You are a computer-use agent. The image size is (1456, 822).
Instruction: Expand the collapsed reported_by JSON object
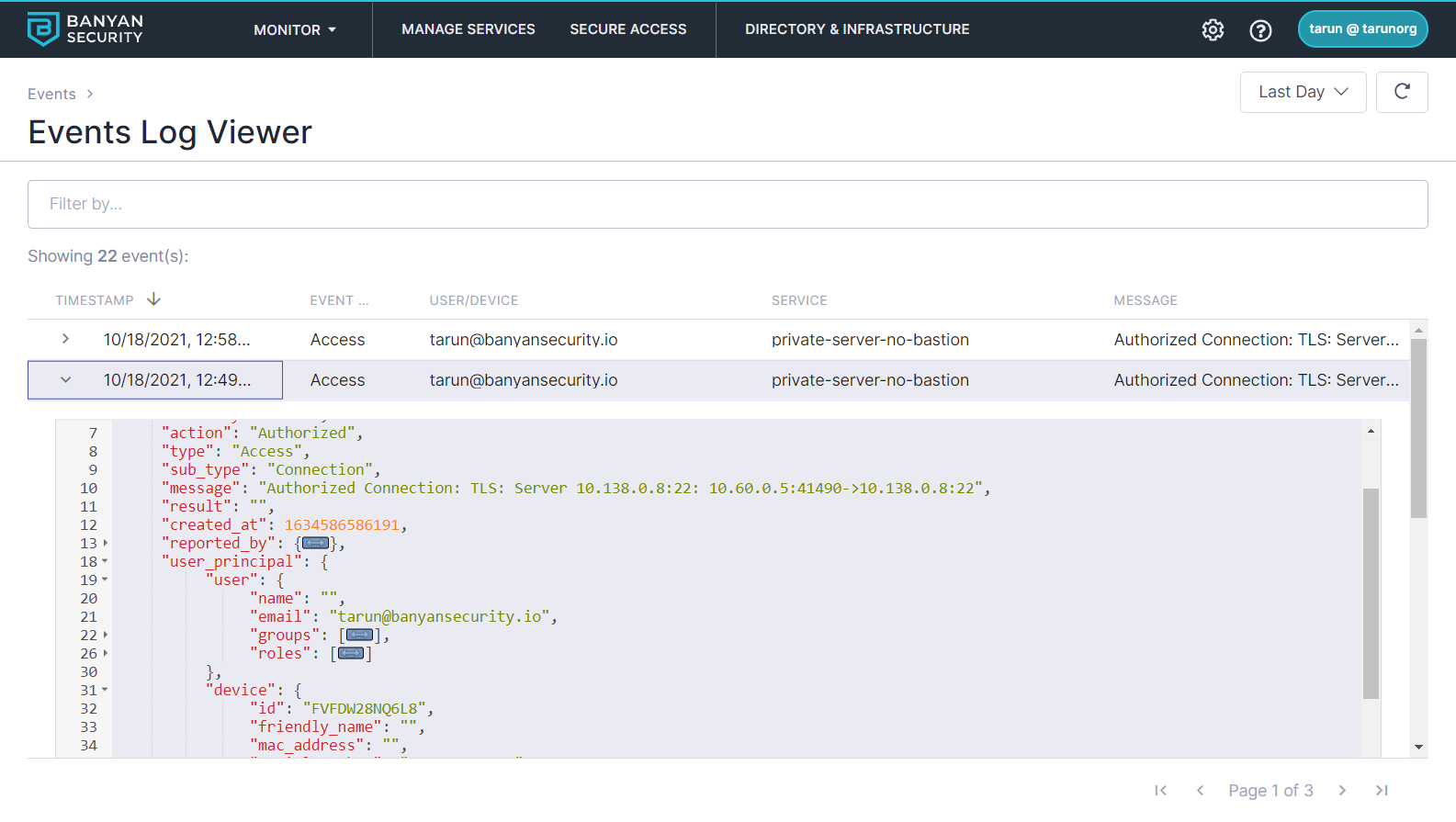click(x=315, y=543)
